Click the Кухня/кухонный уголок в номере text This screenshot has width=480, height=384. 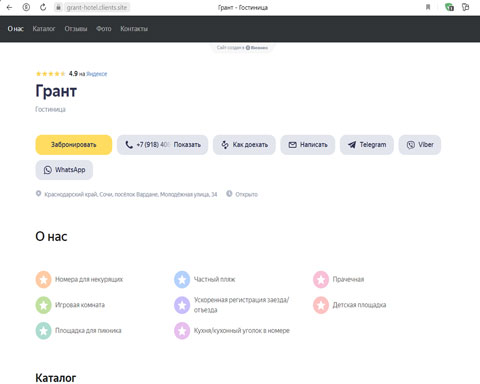[x=242, y=331]
